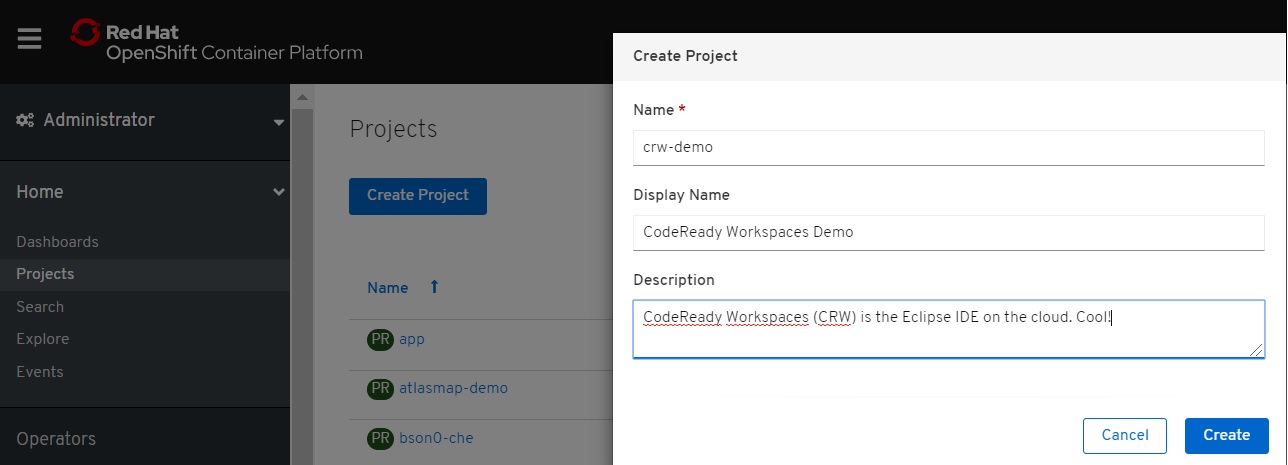Click the Name column sort arrow
Screen dimensions: 1288x465
click(x=434, y=287)
